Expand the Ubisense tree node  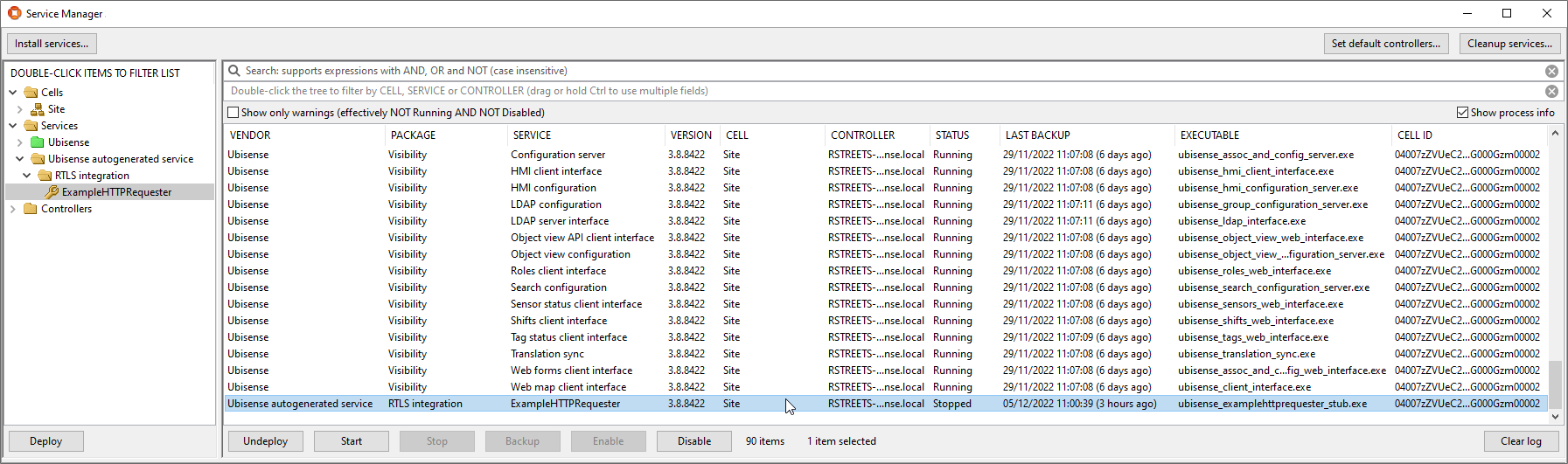[20, 142]
